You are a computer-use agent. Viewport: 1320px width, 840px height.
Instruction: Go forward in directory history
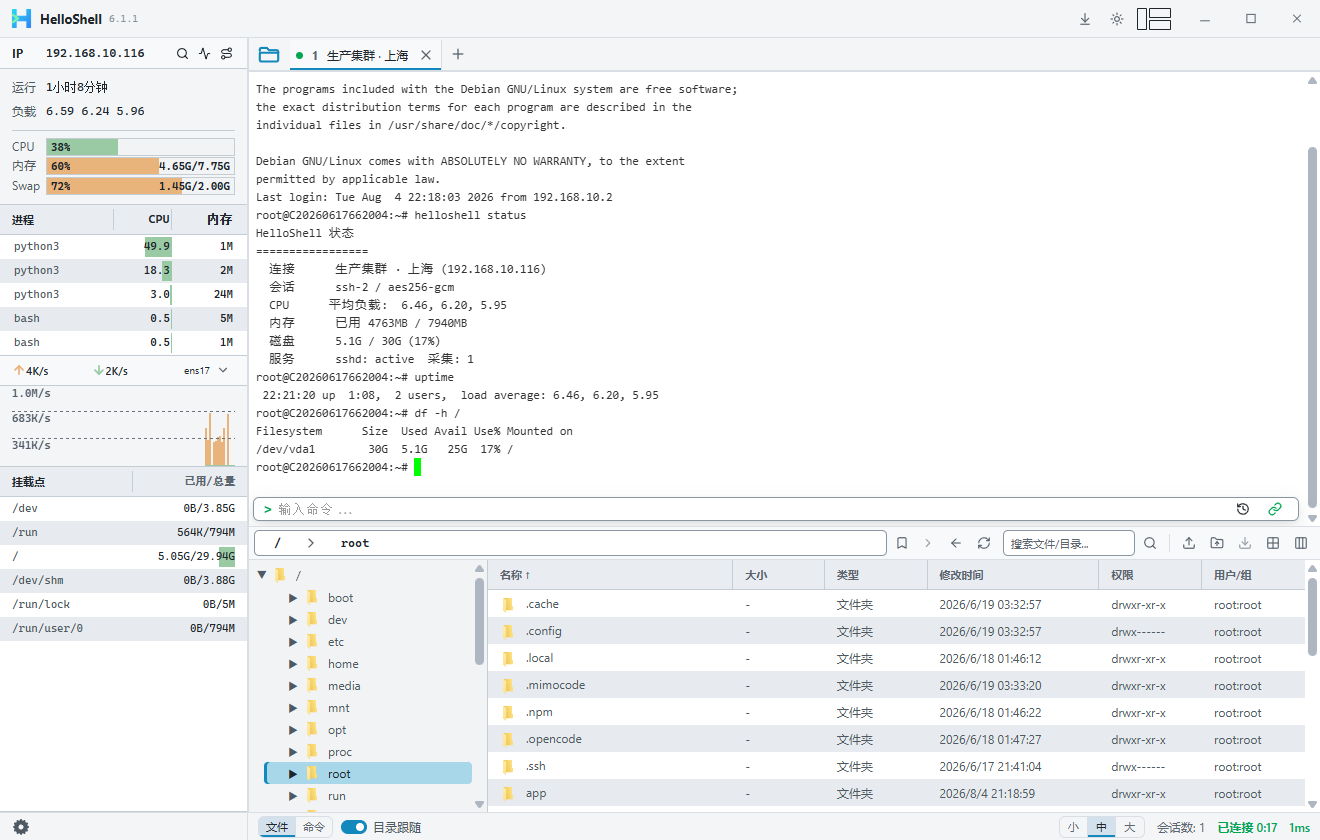[928, 543]
